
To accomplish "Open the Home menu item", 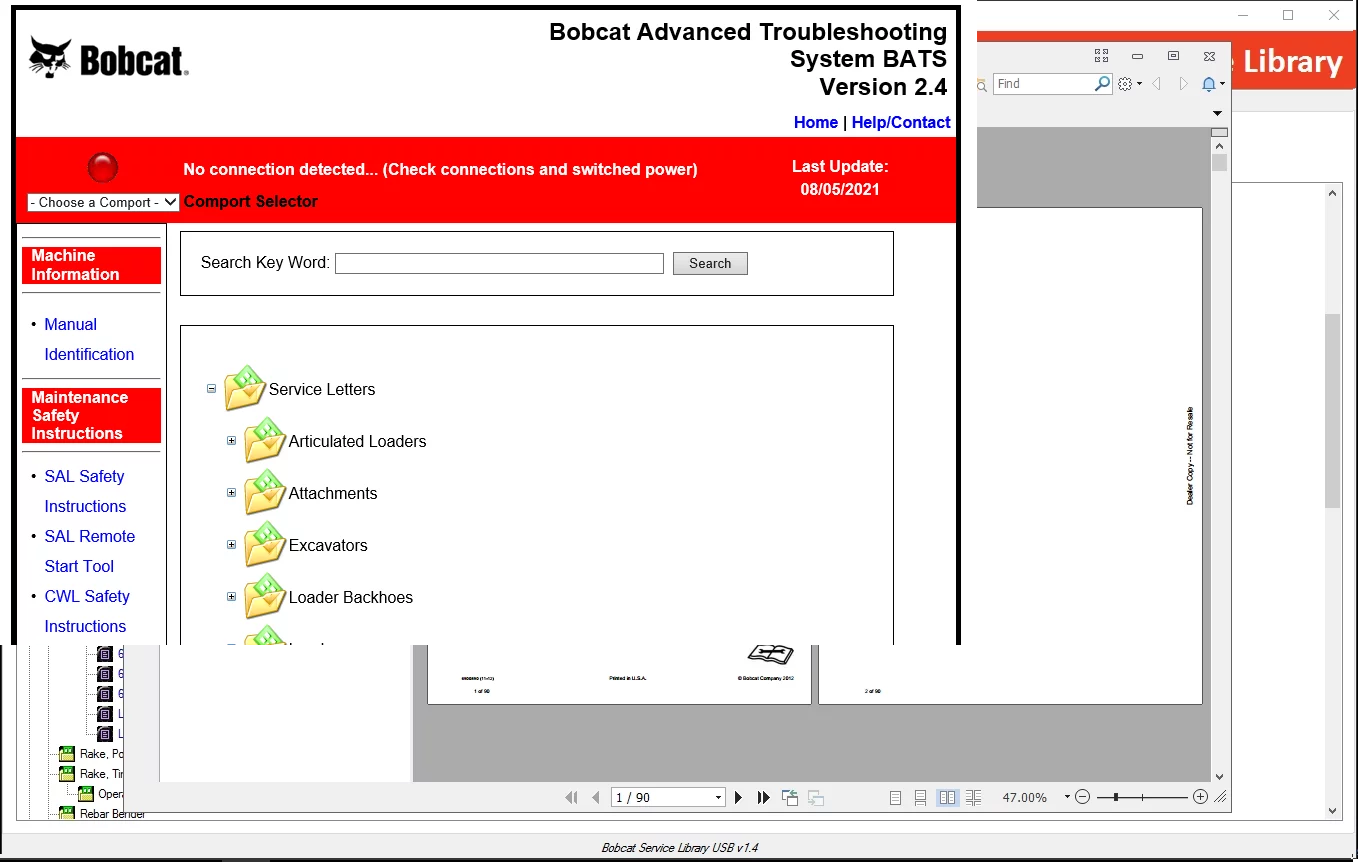I will (x=815, y=122).
